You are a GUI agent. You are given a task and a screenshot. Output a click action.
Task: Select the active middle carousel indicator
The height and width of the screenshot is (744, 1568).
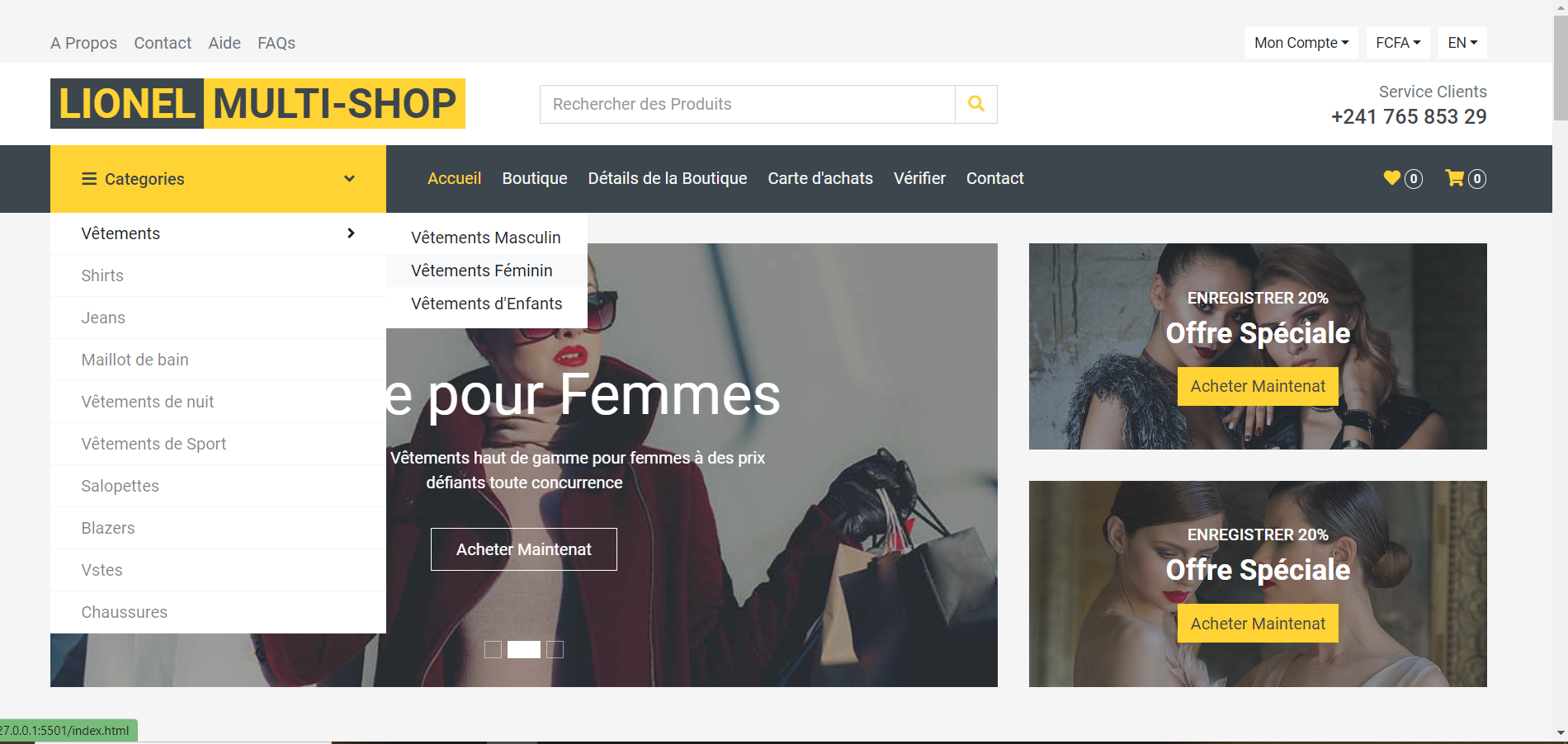pyautogui.click(x=524, y=650)
